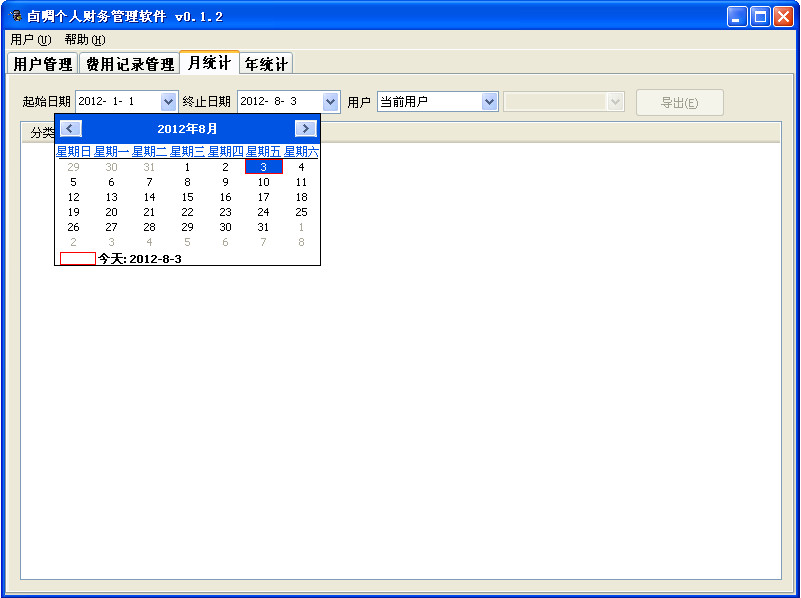
Task: Open the 帮助(H) menu
Action: tap(82, 40)
